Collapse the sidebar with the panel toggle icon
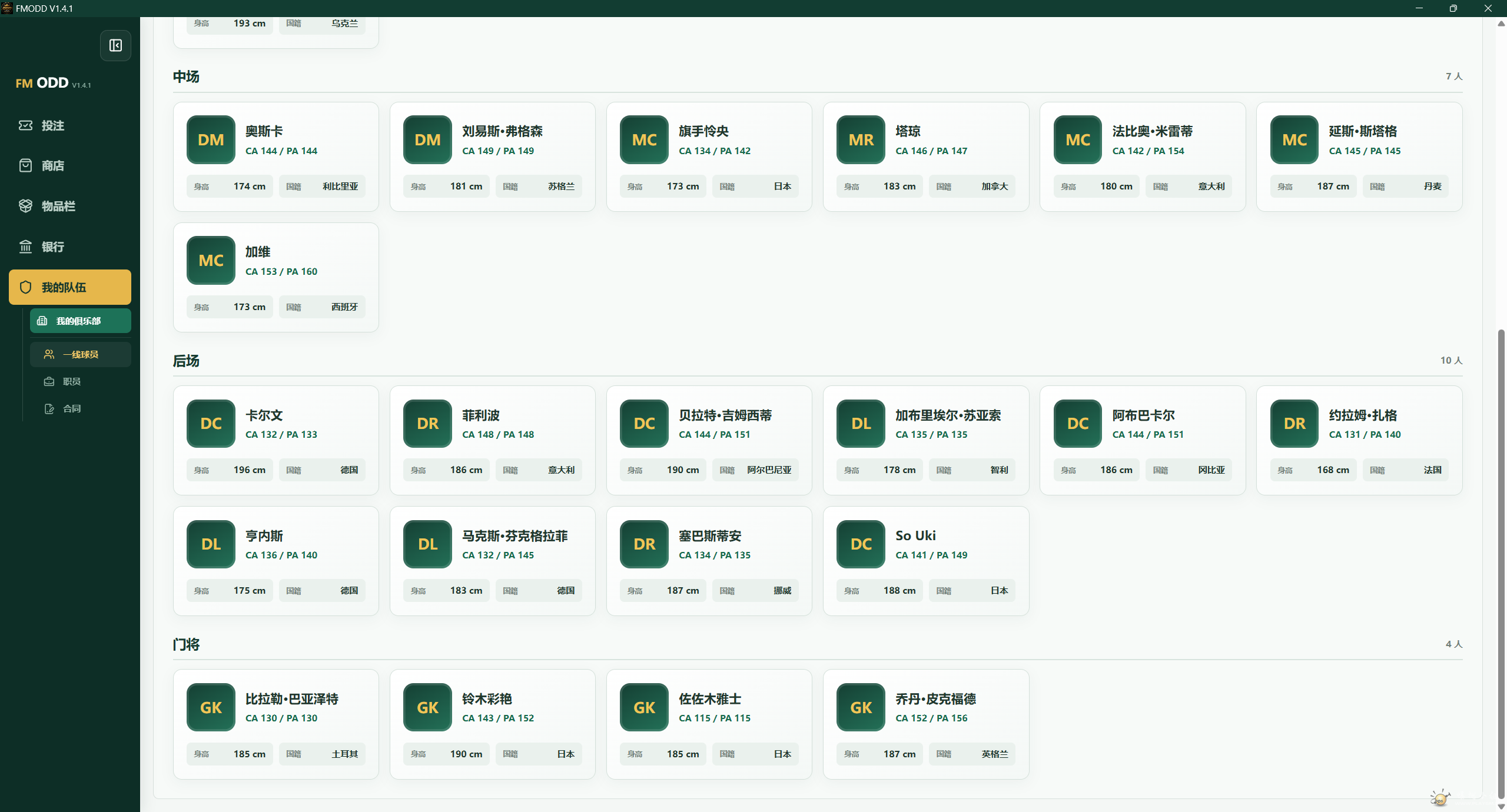The image size is (1507, 812). pyautogui.click(x=115, y=45)
